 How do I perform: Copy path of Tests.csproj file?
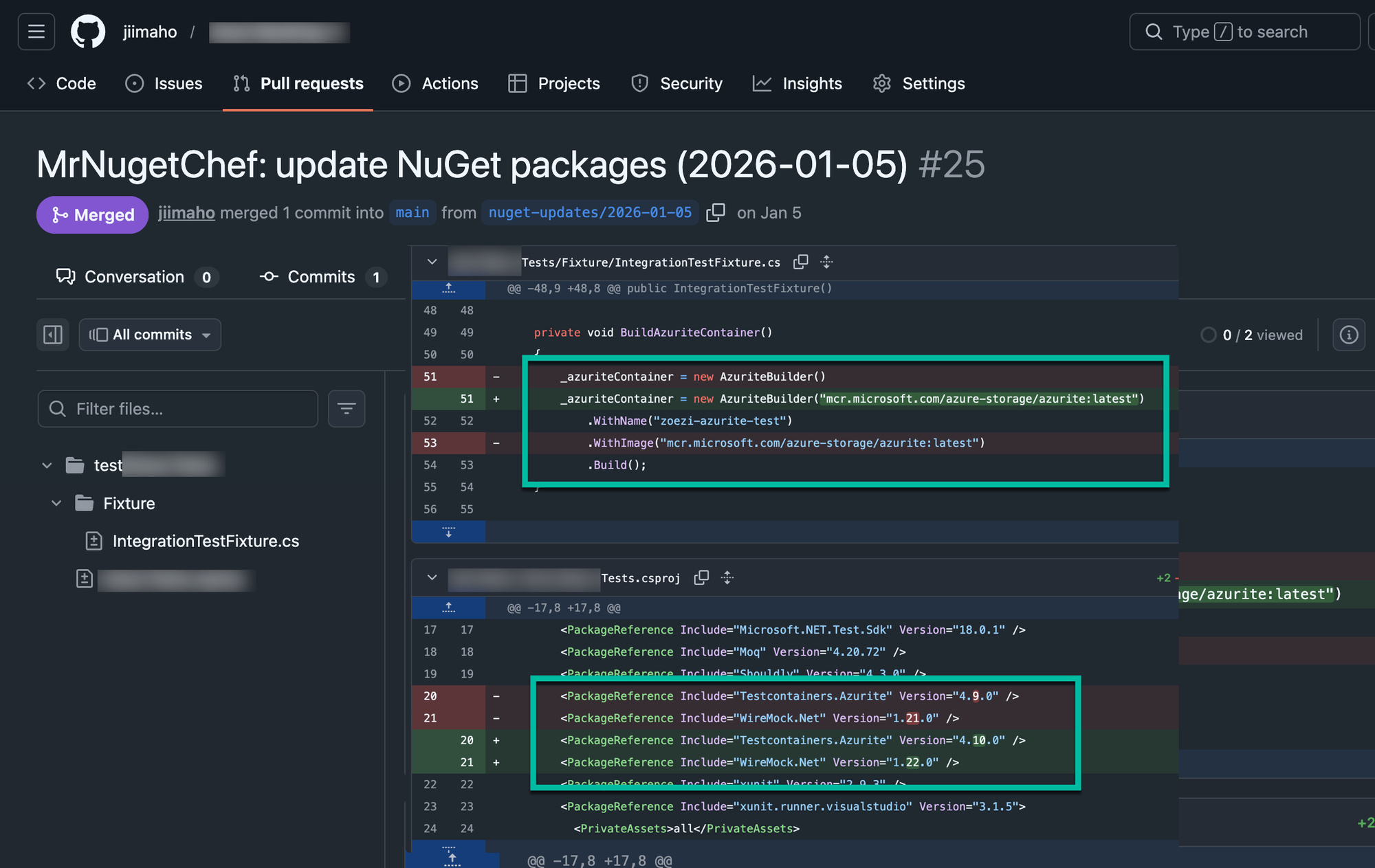coord(701,578)
